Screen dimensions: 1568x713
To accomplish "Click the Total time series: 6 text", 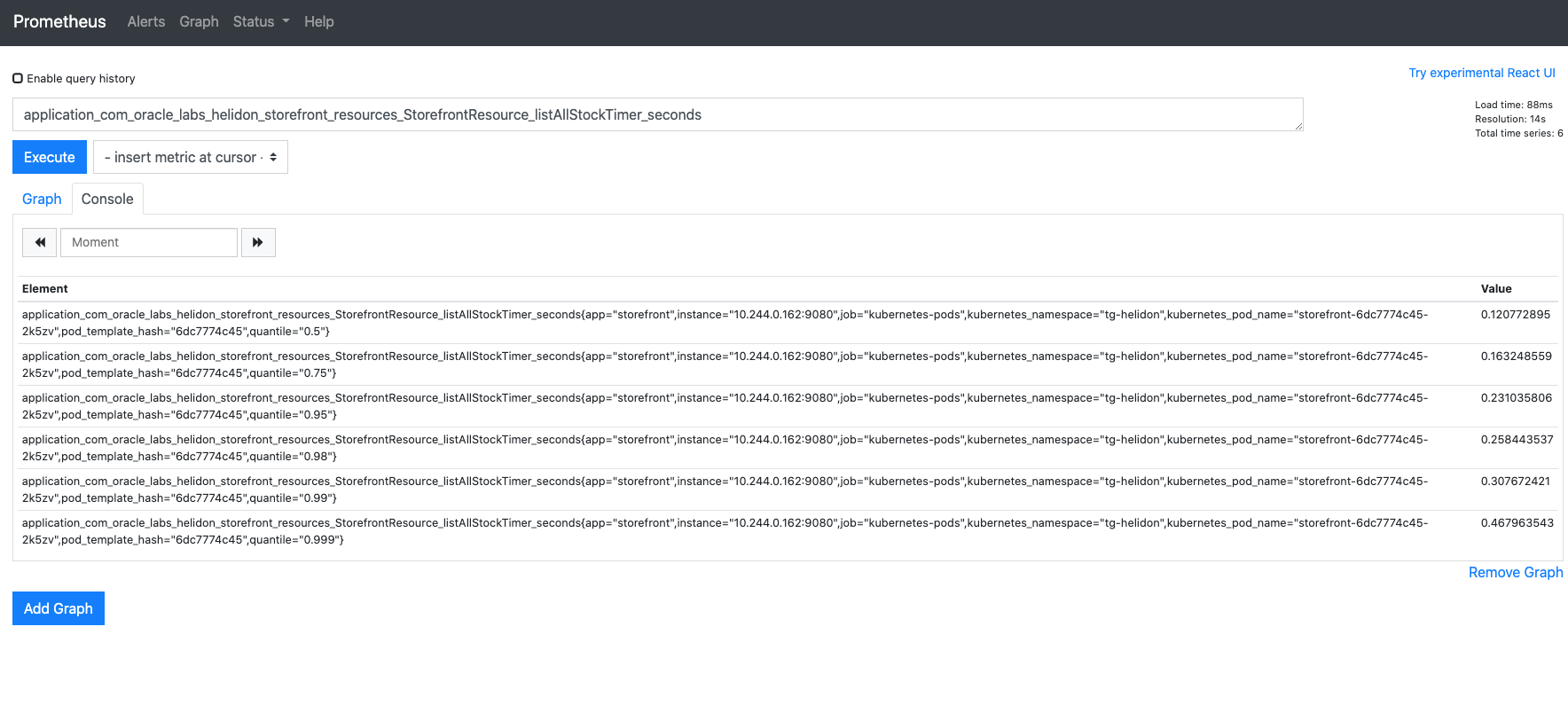I will 1519,133.
